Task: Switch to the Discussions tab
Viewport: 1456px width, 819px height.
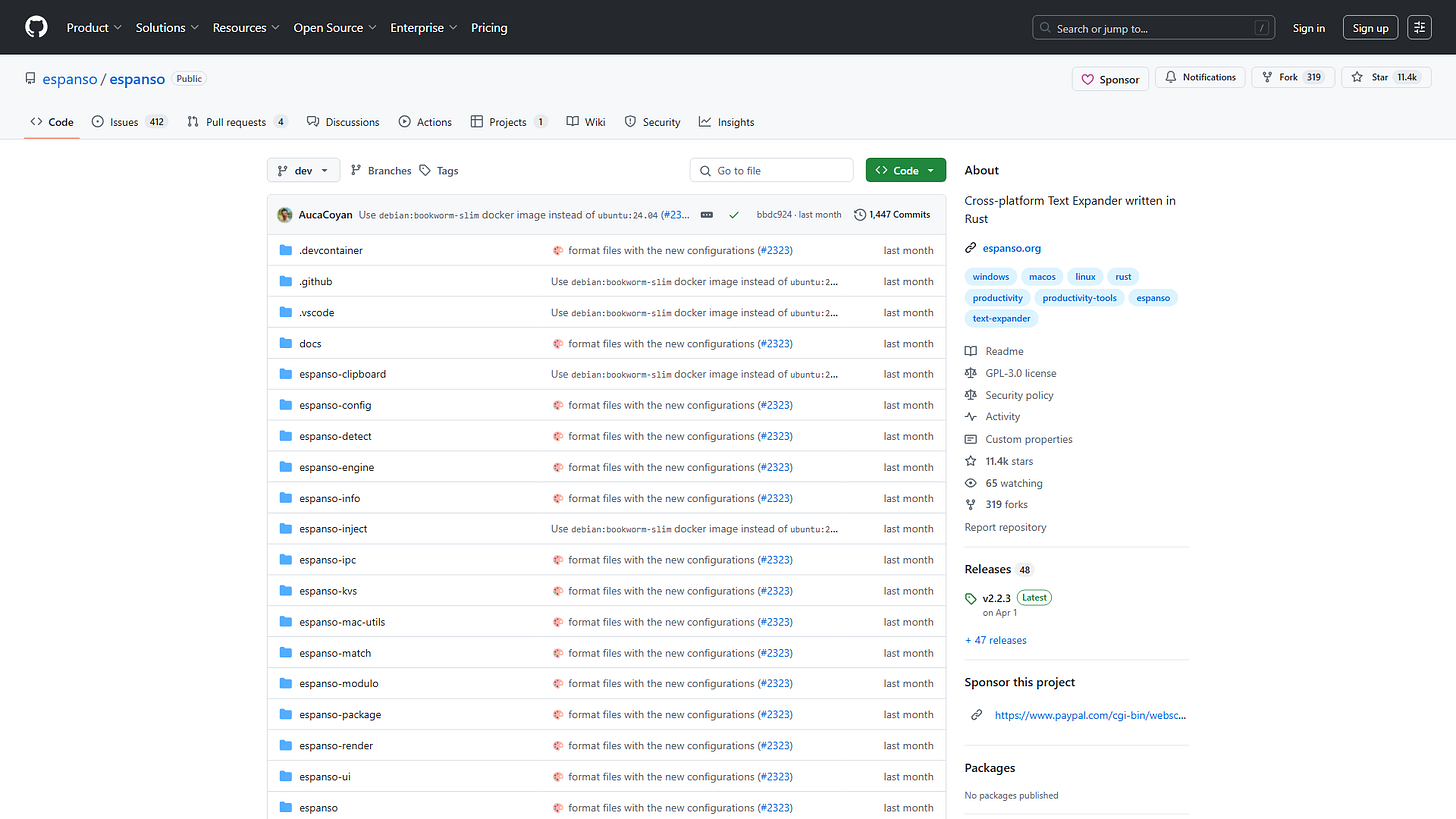Action: 343,122
